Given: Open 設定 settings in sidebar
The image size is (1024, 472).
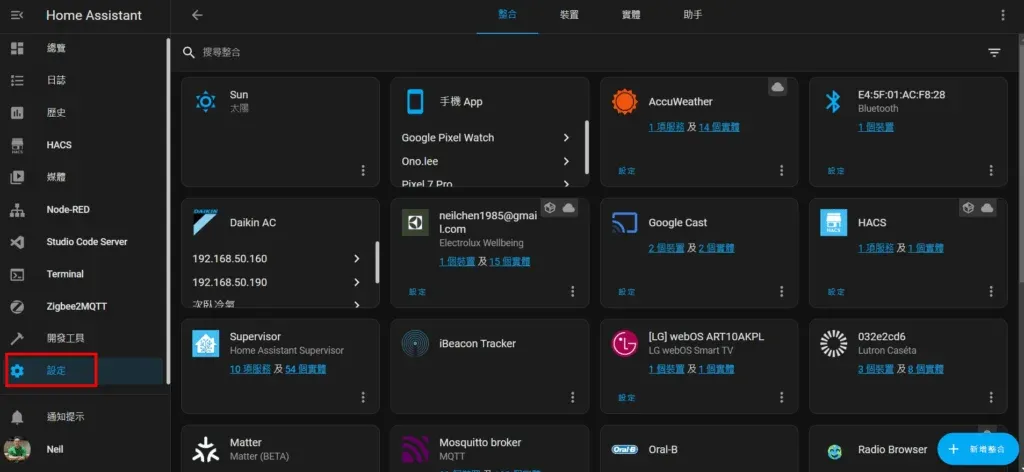Looking at the screenshot, I should click(84, 371).
